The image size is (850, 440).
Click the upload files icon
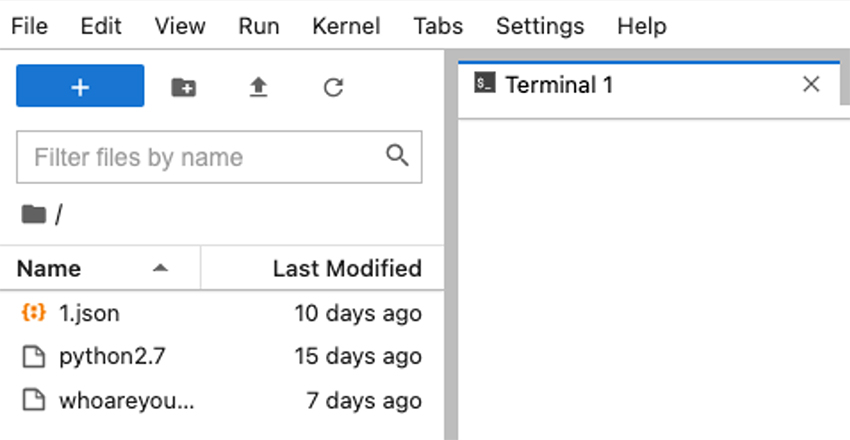(x=259, y=88)
